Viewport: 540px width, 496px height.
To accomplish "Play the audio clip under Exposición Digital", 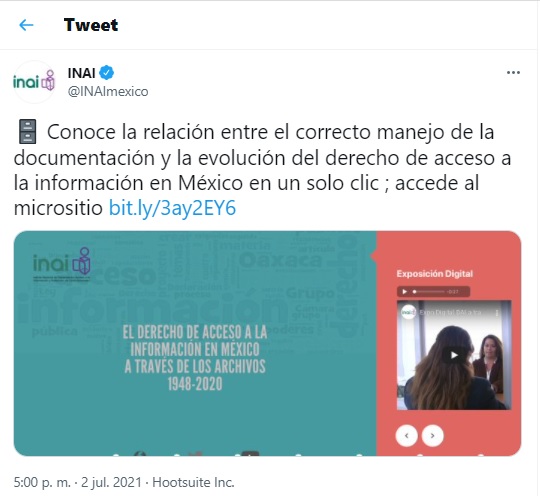I will 405,292.
